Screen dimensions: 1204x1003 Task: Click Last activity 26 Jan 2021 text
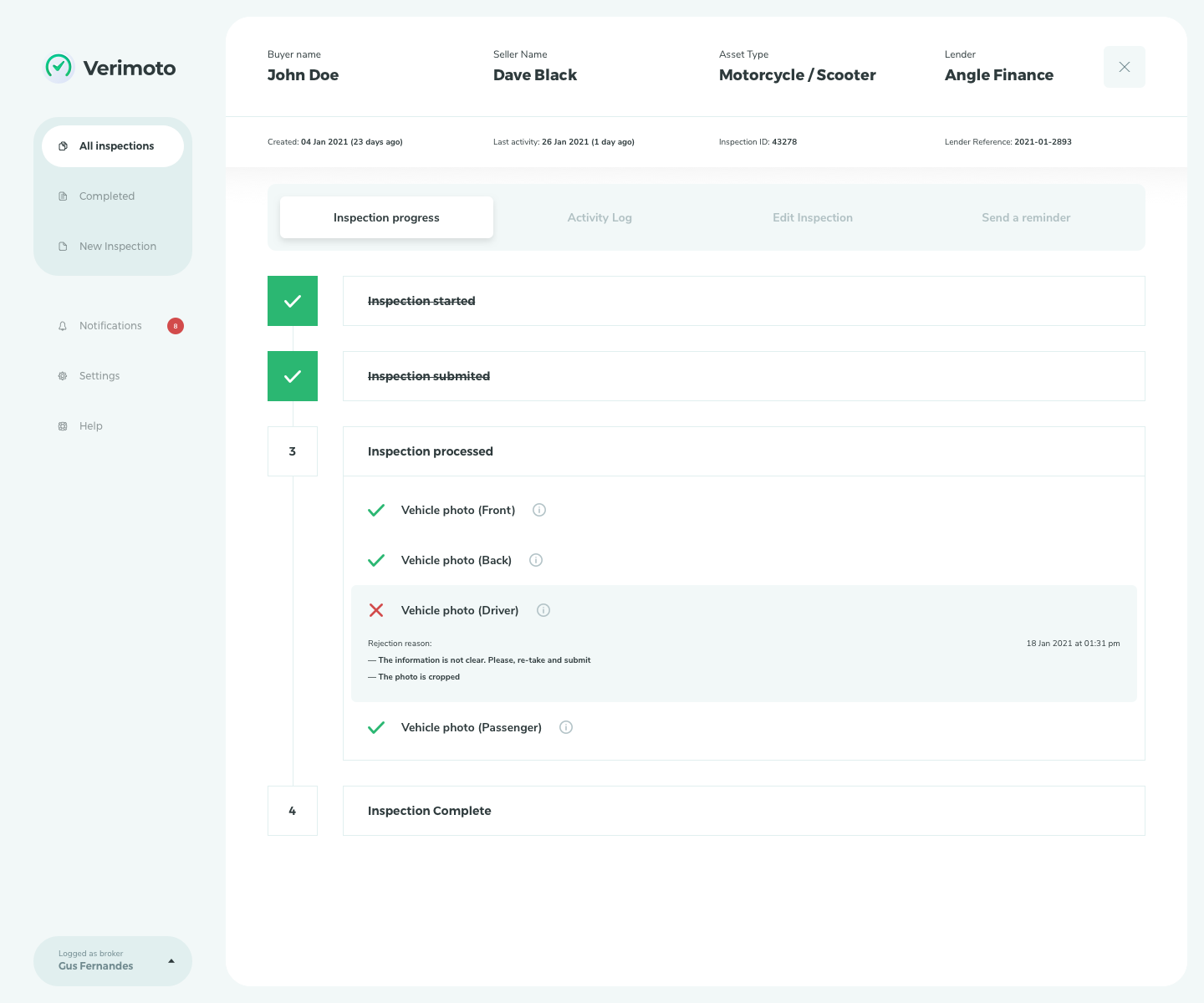564,142
